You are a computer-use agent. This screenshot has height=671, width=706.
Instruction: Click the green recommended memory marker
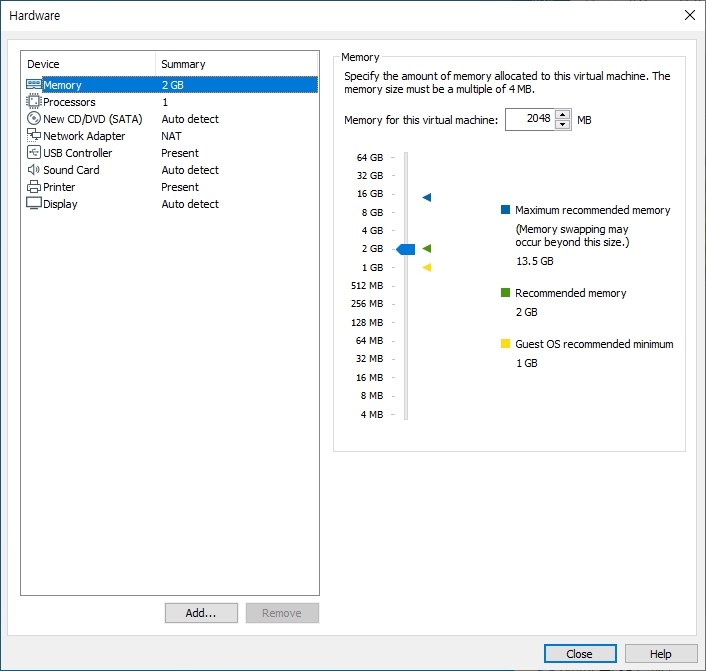click(427, 248)
